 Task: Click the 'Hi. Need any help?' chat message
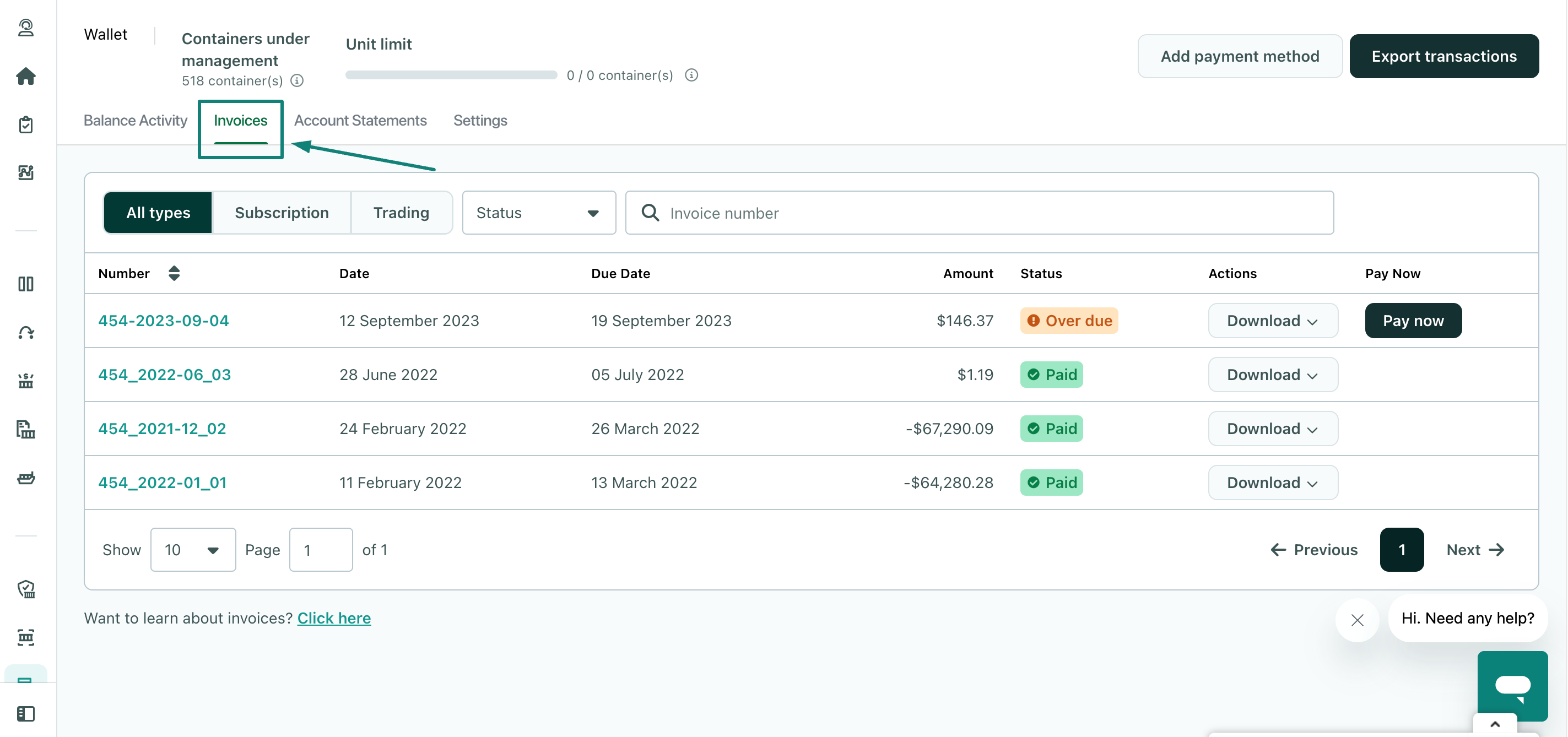coord(1468,619)
